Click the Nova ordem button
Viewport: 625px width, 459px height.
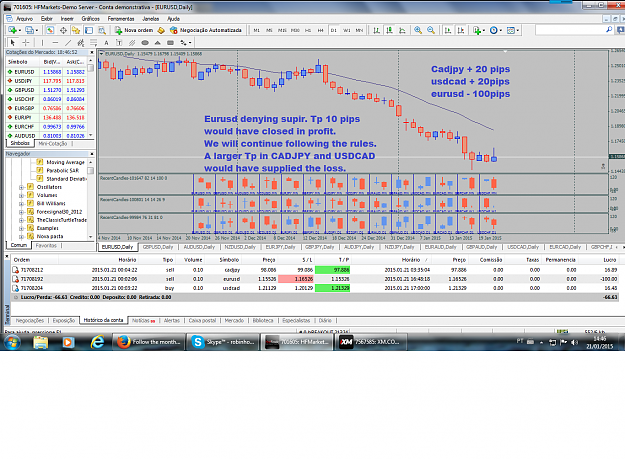[x=134, y=30]
